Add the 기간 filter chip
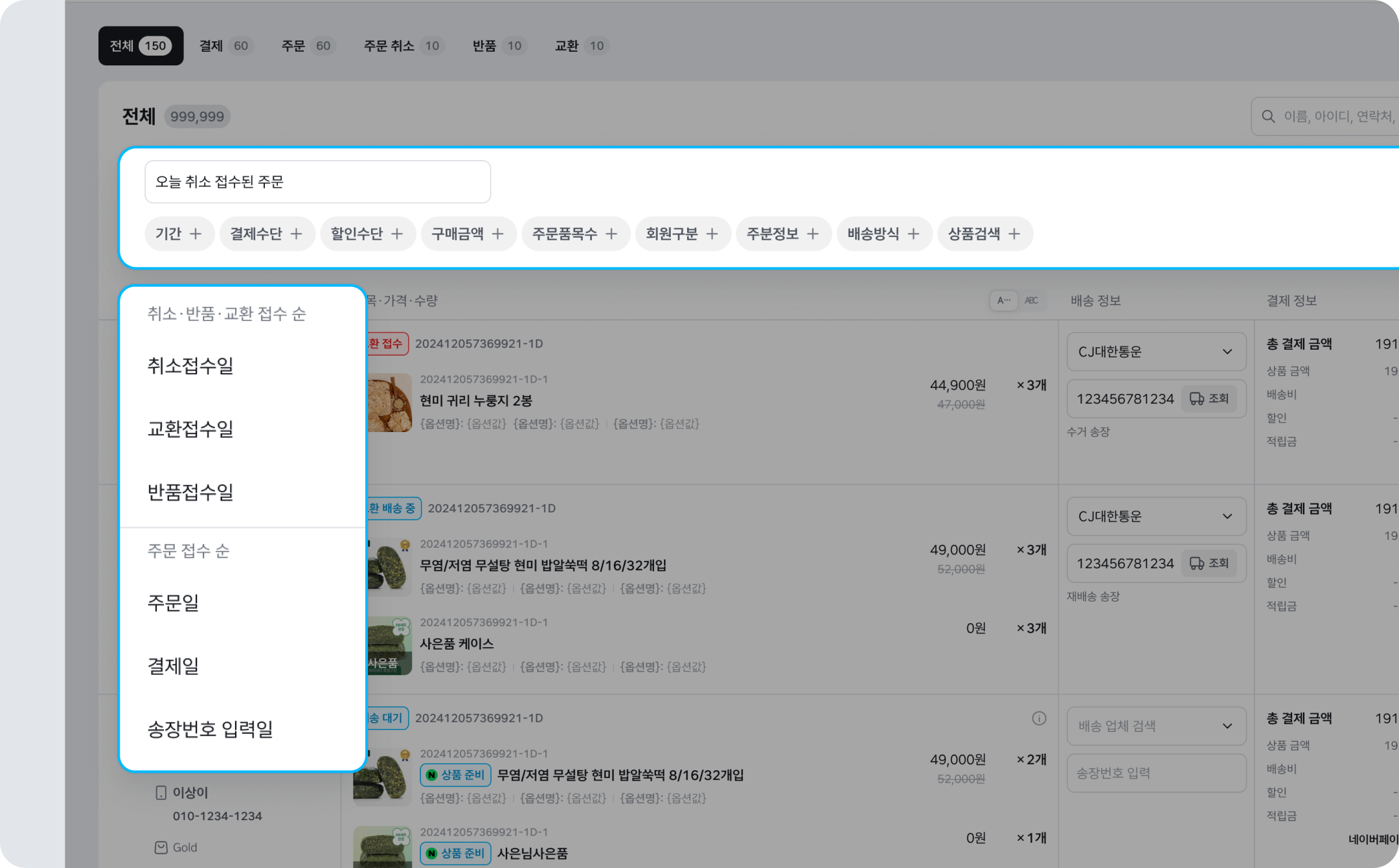 coord(179,234)
